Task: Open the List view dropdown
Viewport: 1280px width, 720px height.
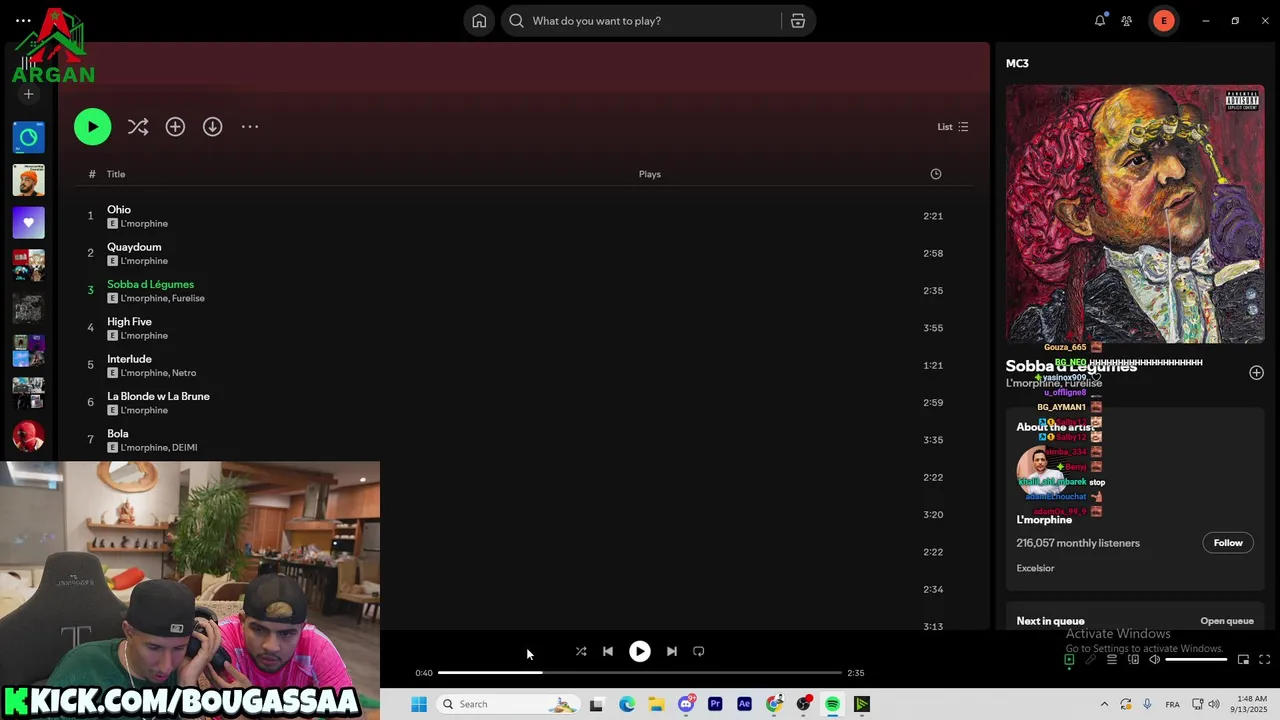Action: (x=952, y=127)
